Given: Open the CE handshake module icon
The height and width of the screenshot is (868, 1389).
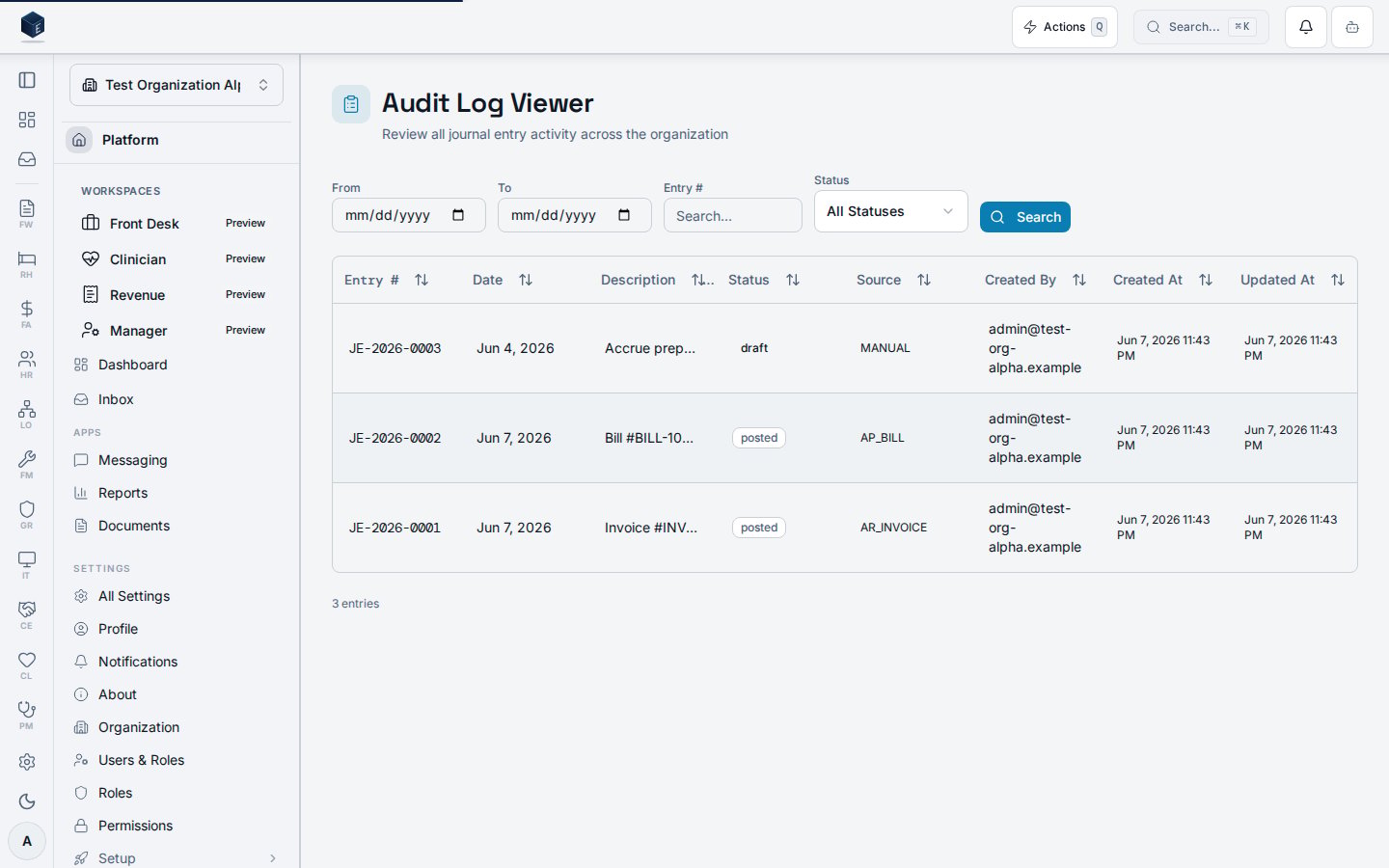Looking at the screenshot, I should [27, 614].
